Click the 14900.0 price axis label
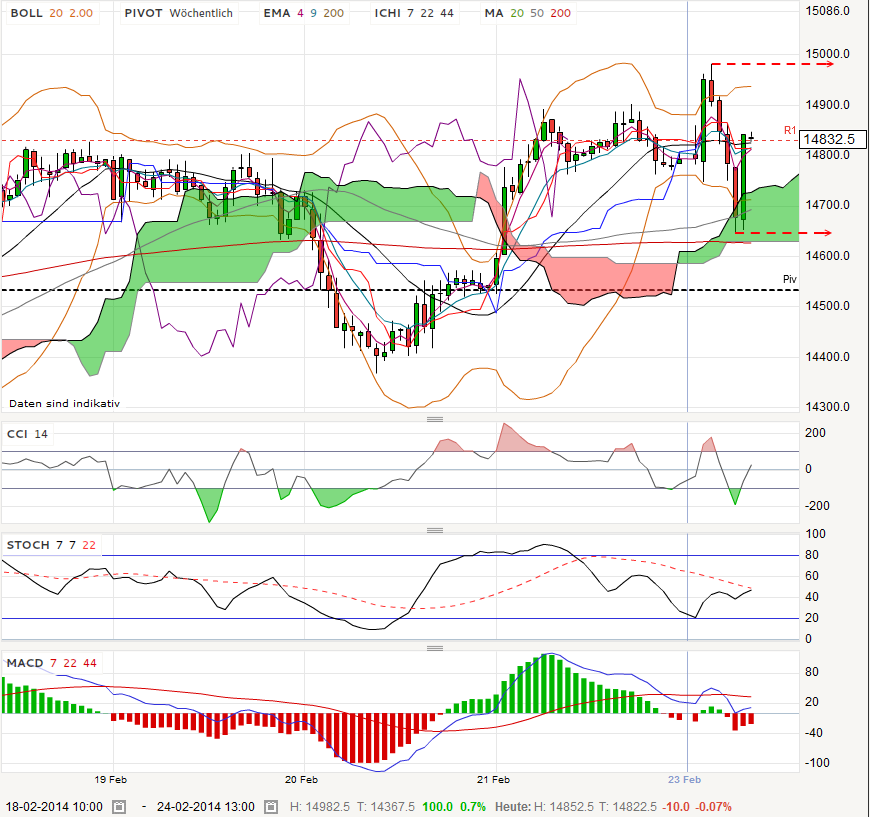The width and height of the screenshot is (870, 817). tap(827, 105)
